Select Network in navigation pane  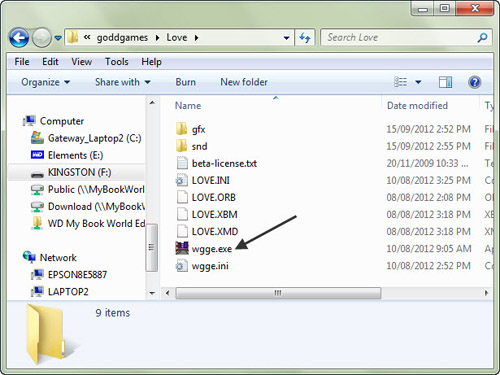50,257
